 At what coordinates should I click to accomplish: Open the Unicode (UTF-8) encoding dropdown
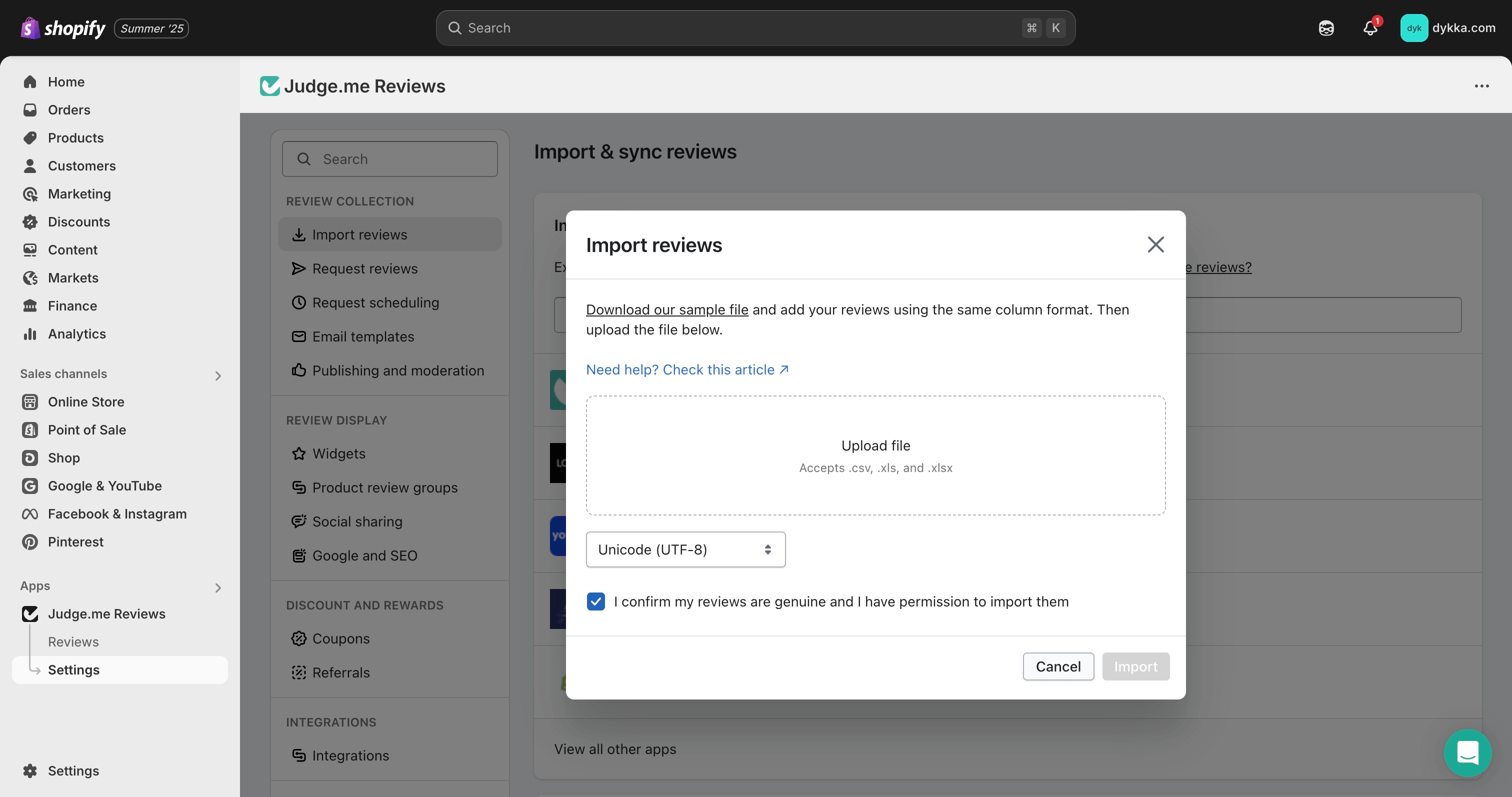pyautogui.click(x=685, y=549)
